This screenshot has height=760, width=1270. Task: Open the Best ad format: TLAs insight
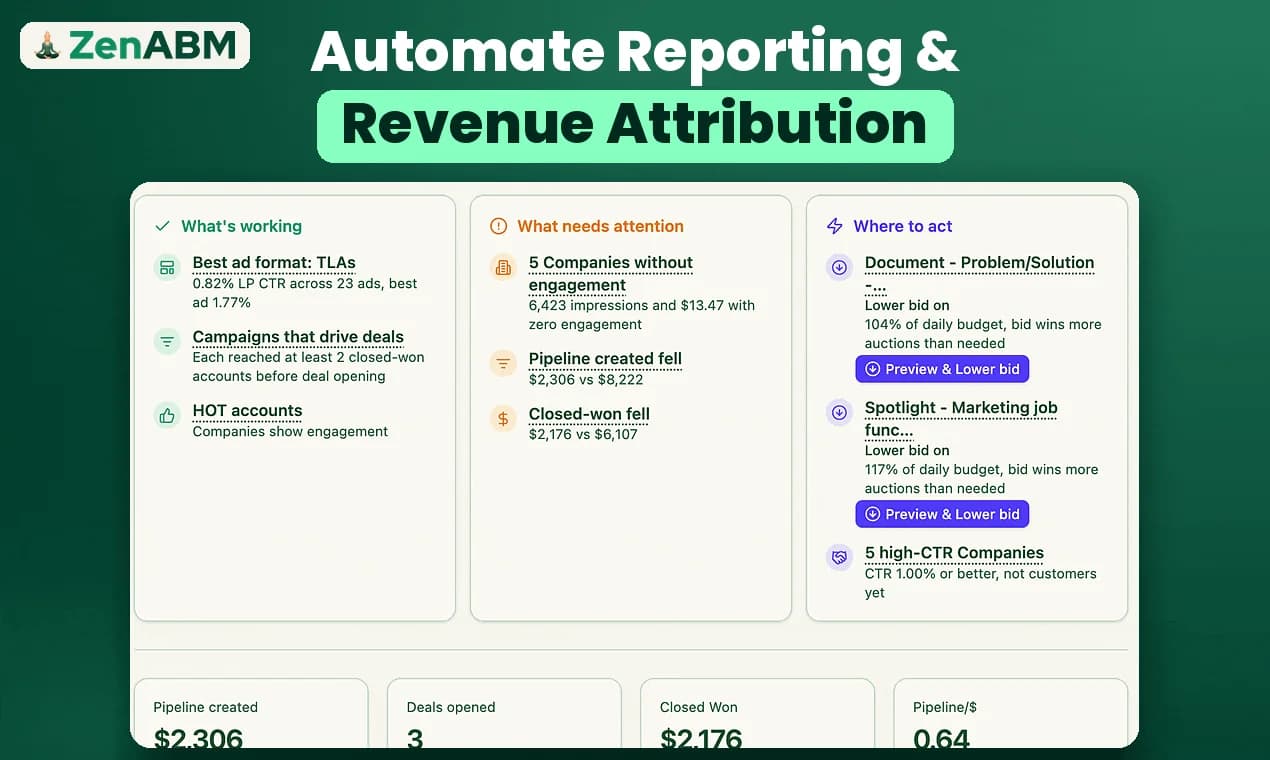coord(274,263)
